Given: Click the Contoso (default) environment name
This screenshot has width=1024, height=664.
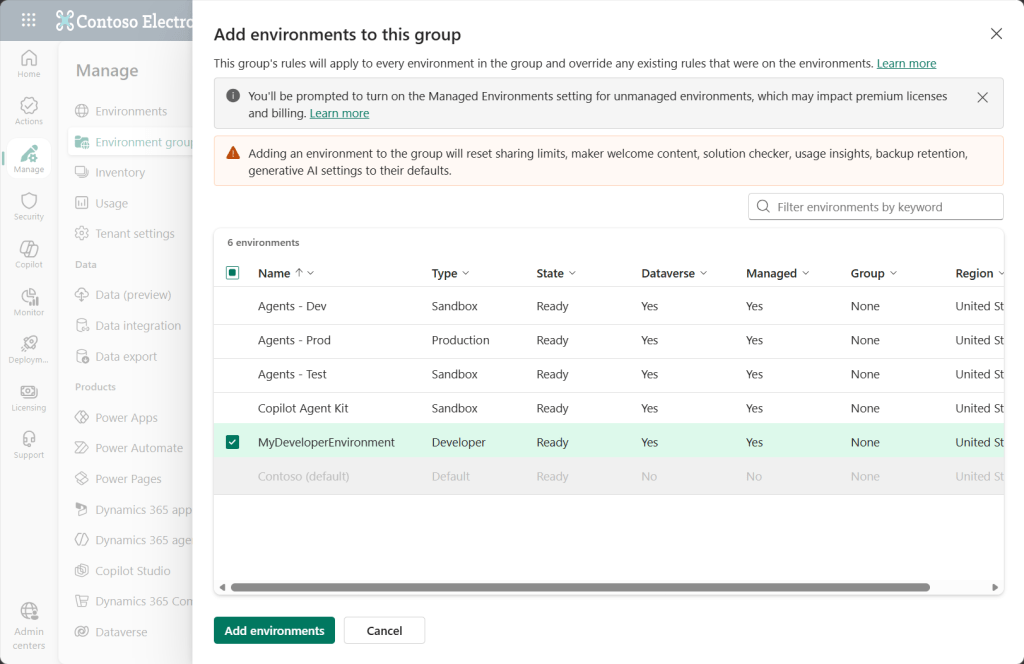Looking at the screenshot, I should coord(303,476).
